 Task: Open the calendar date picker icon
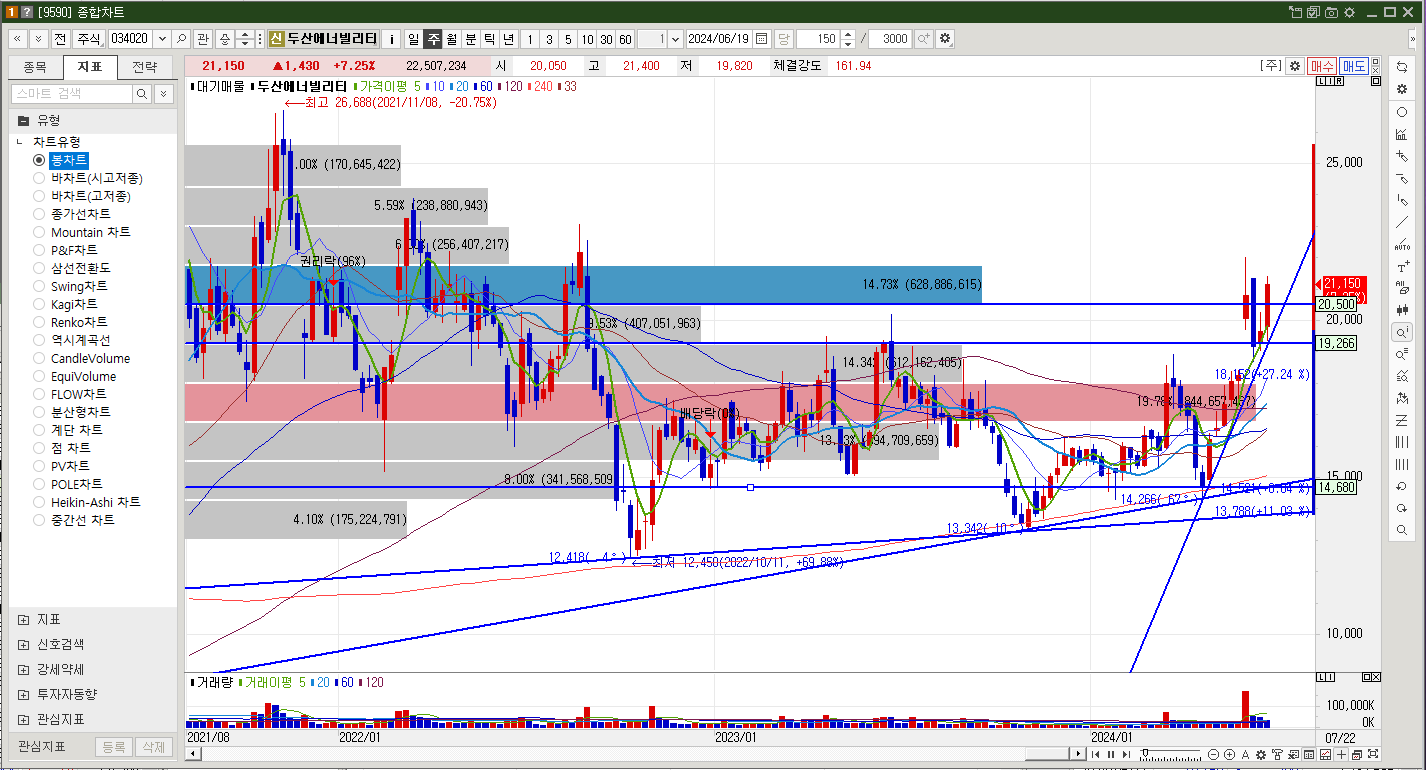[x=762, y=38]
